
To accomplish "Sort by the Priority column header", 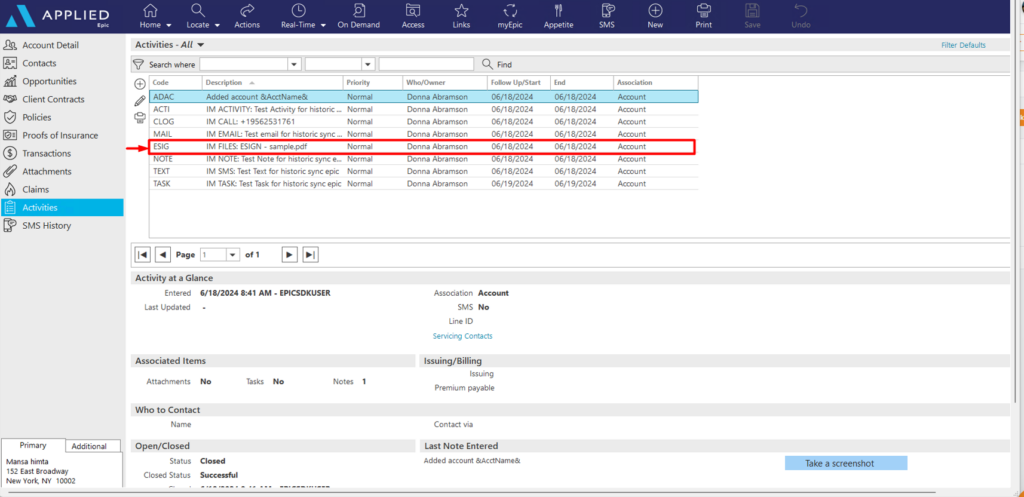I will point(373,82).
